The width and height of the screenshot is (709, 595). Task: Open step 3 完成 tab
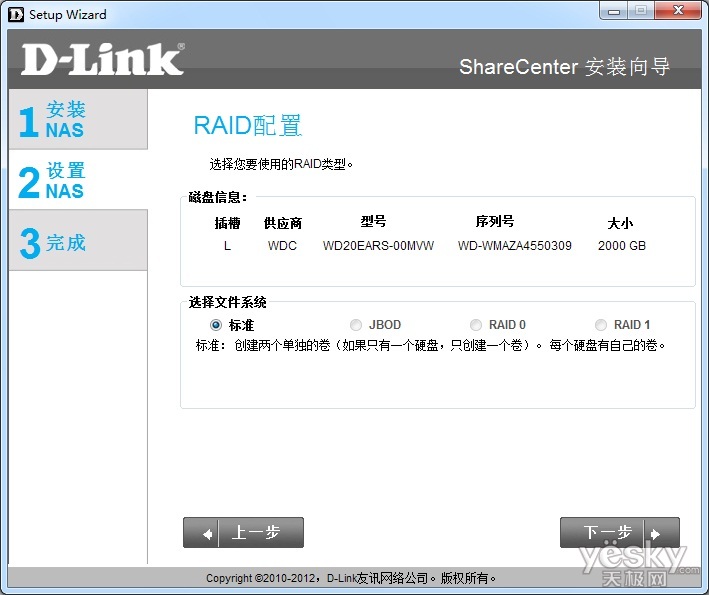78,241
